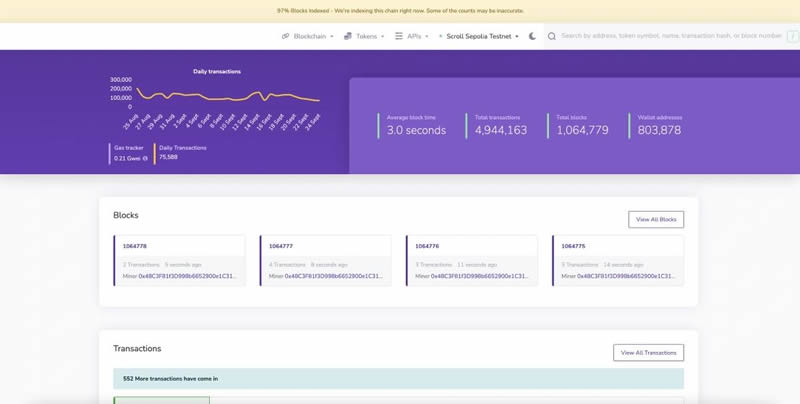The image size is (800, 404).
Task: Open block 1064778
Action: click(134, 246)
